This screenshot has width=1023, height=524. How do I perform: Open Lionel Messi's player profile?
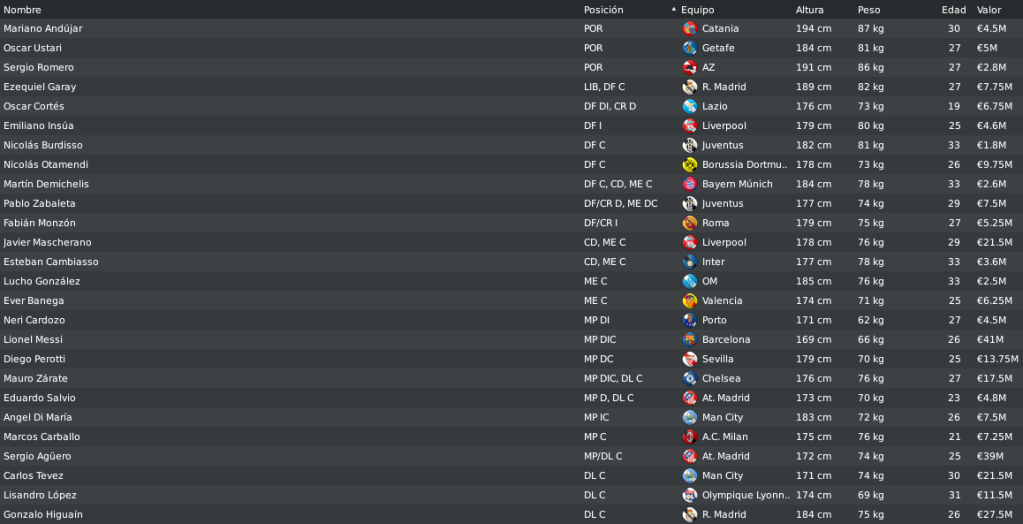(33, 340)
